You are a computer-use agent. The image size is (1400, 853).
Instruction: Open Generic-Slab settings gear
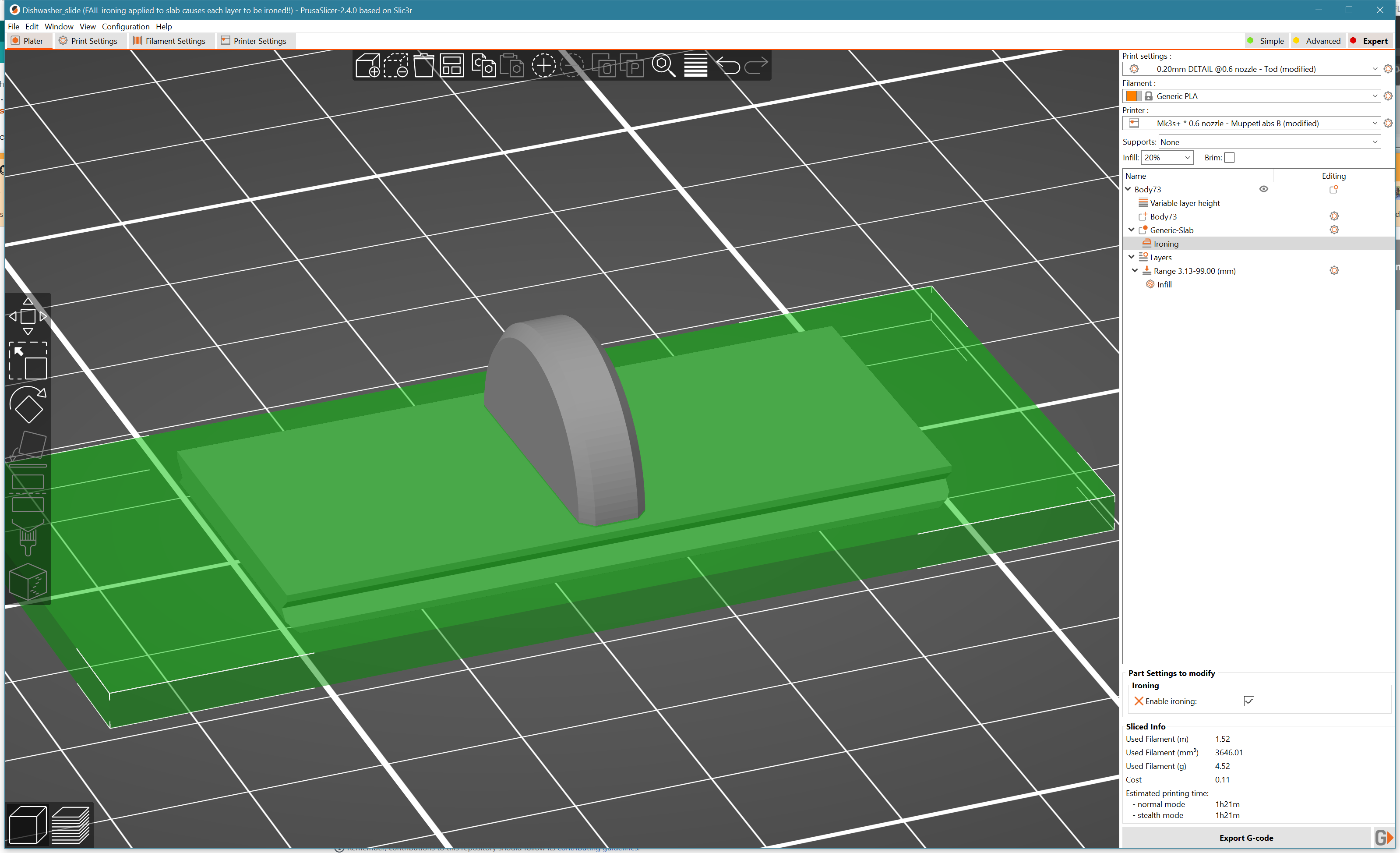[x=1335, y=230]
